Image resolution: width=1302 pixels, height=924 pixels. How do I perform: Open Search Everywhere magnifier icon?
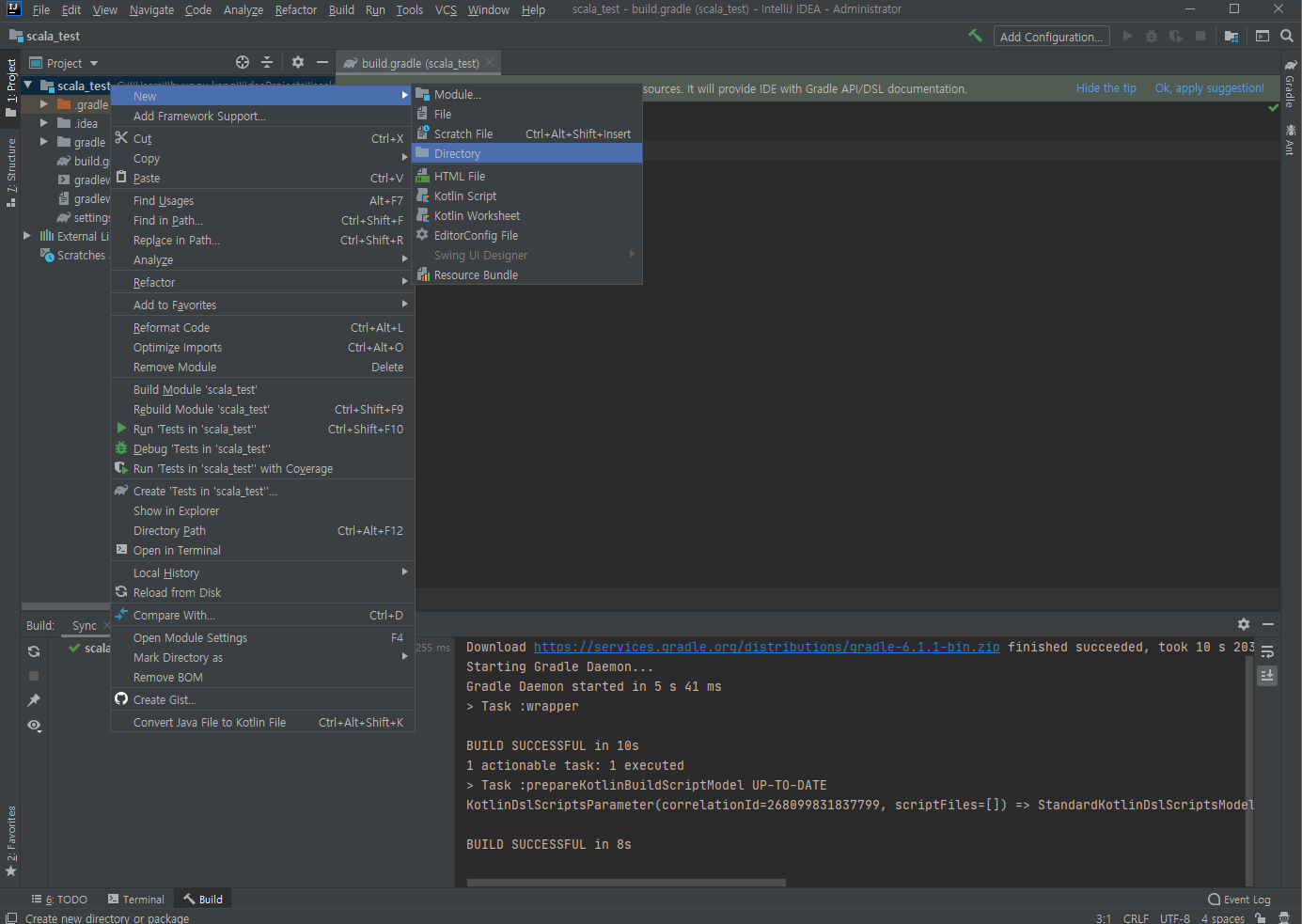click(x=1287, y=36)
